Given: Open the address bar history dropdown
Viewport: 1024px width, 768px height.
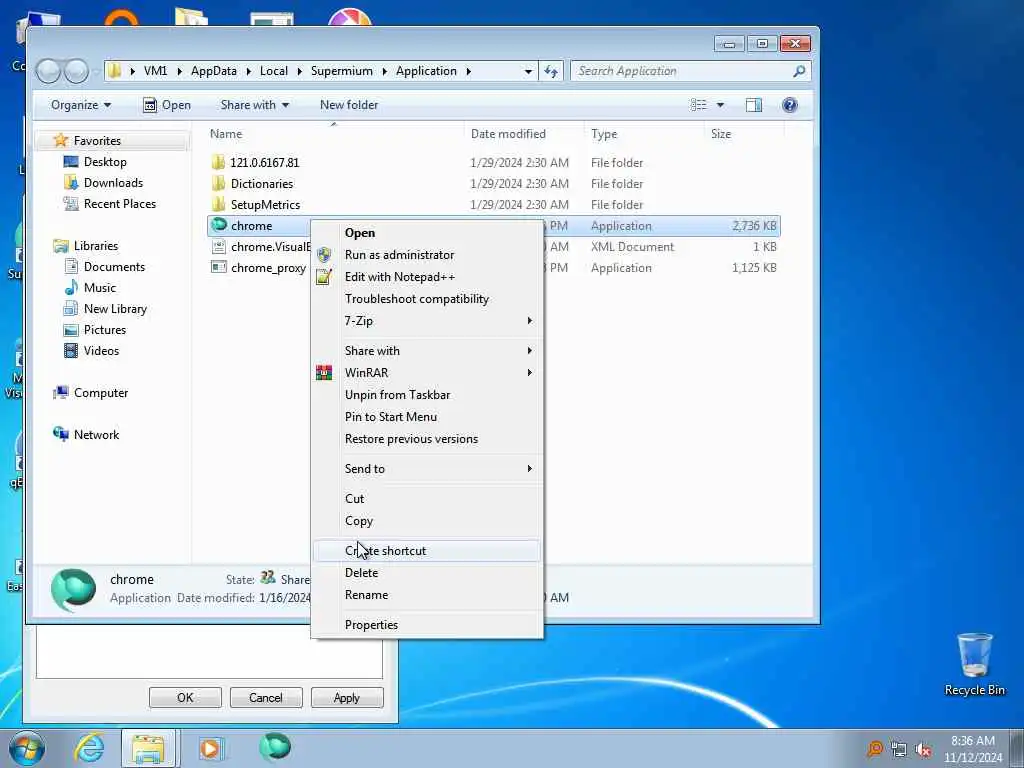Looking at the screenshot, I should pyautogui.click(x=528, y=71).
